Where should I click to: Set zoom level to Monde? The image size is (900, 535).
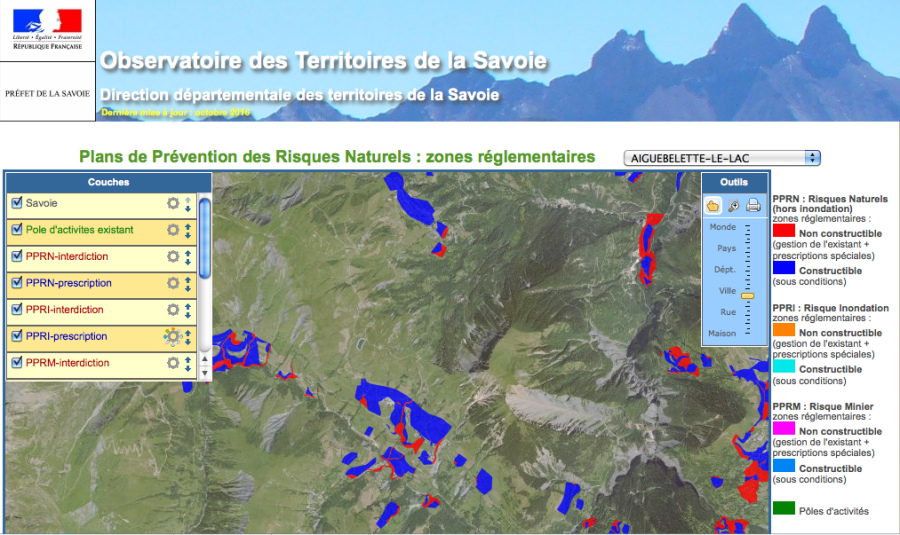[x=722, y=227]
